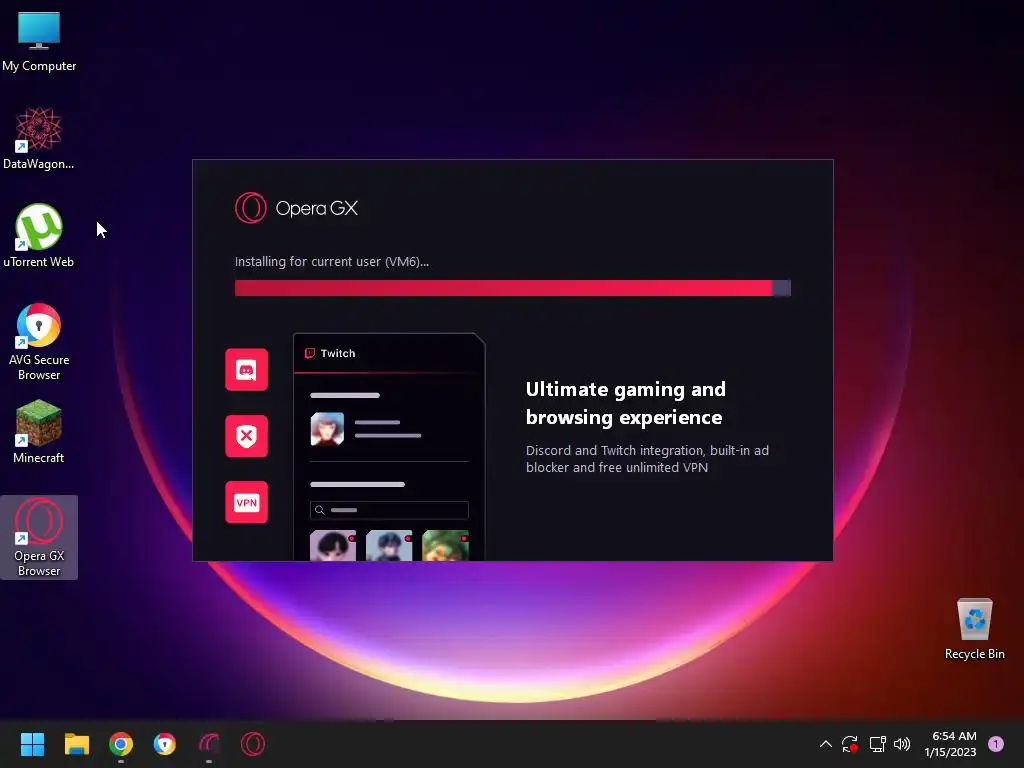The width and height of the screenshot is (1024, 768).
Task: Click the VPN icon in the installer
Action: tap(246, 502)
